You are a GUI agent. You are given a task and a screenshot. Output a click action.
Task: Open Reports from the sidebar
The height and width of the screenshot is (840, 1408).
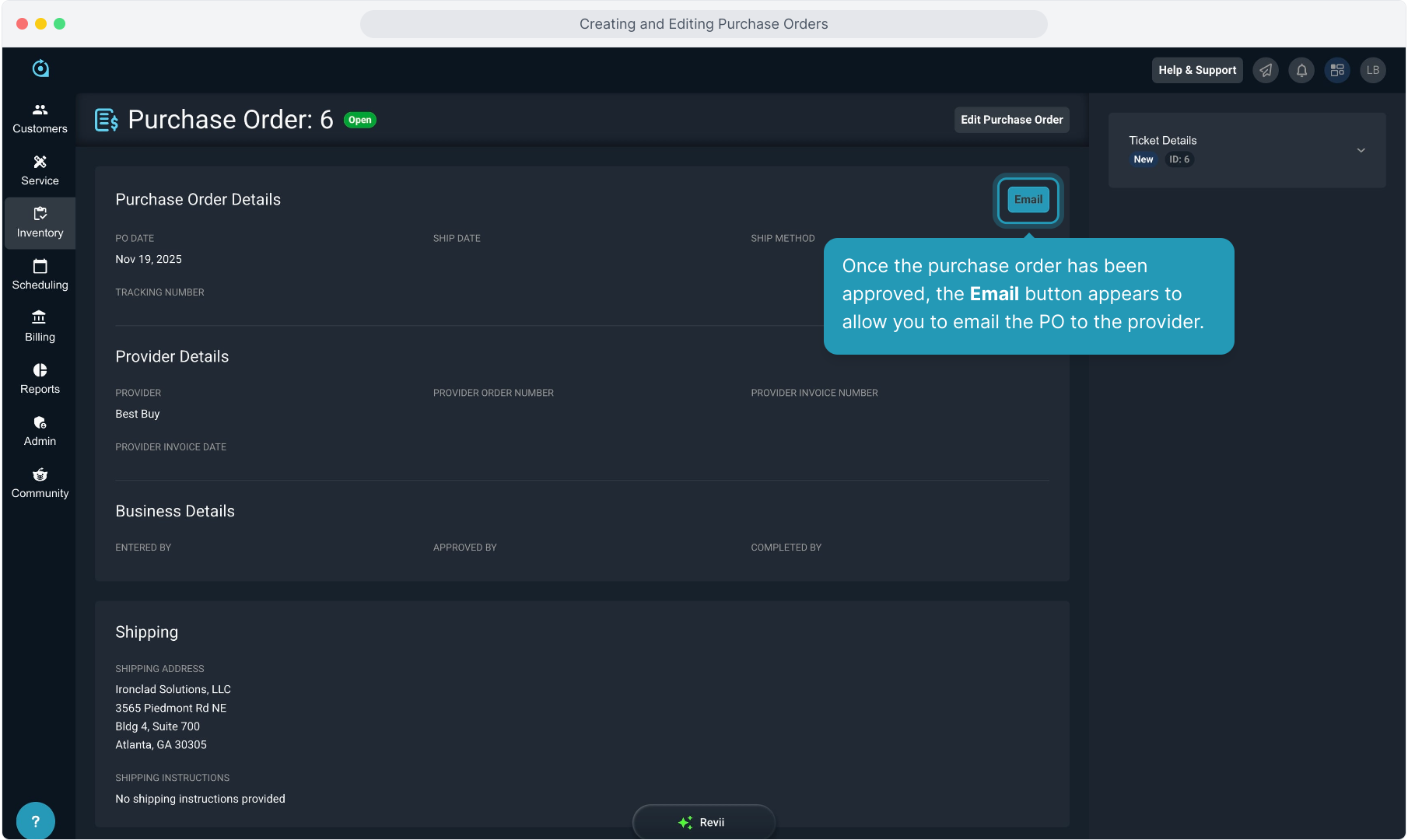pos(40,379)
